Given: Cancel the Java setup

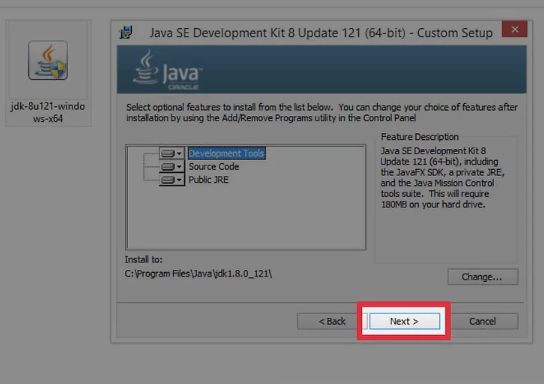Looking at the screenshot, I should click(x=483, y=321).
